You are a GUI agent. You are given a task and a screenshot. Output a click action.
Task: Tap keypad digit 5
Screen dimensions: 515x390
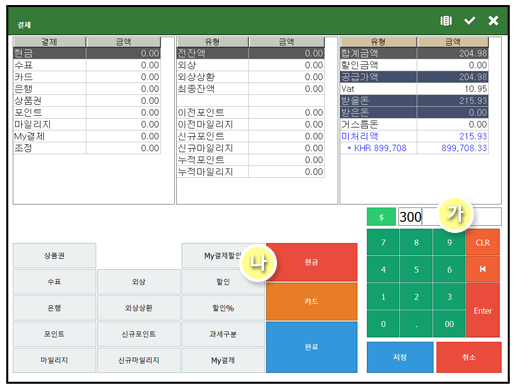click(x=416, y=269)
